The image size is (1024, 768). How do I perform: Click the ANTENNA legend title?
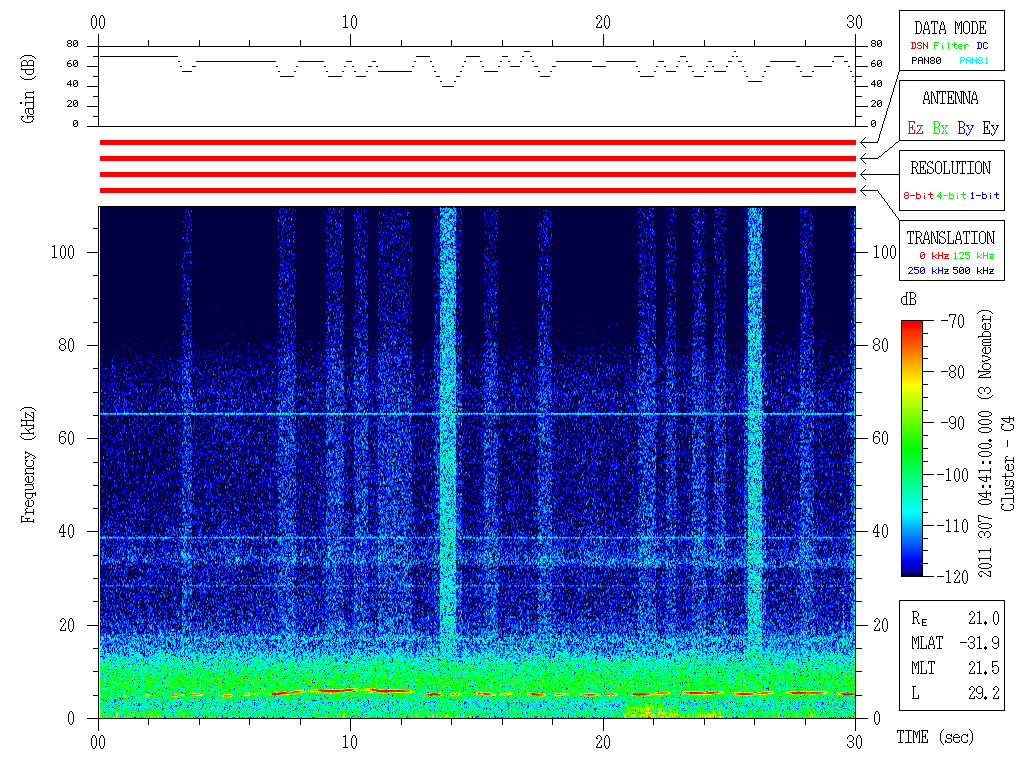click(x=950, y=99)
